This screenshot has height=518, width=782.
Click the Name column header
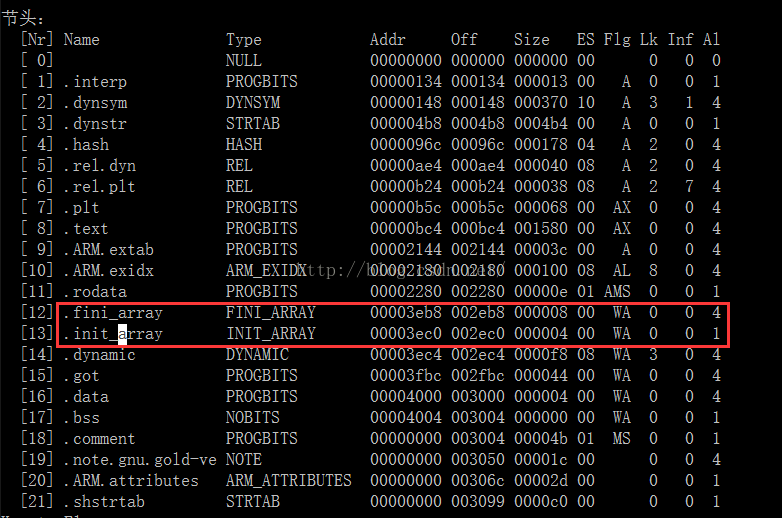81,39
